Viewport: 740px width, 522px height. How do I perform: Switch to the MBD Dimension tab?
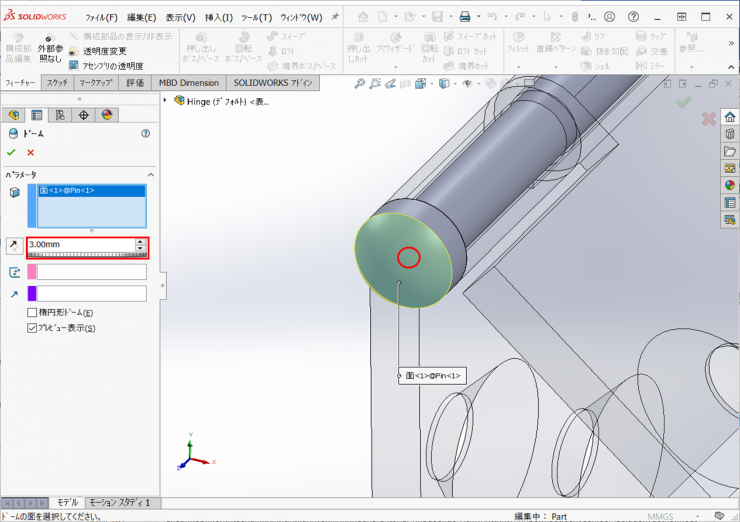tap(188, 83)
